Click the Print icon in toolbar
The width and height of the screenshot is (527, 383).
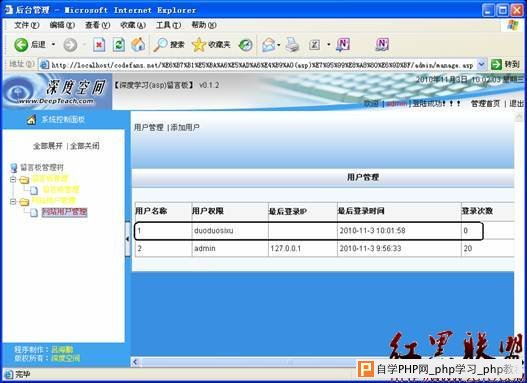pyautogui.click(x=292, y=45)
